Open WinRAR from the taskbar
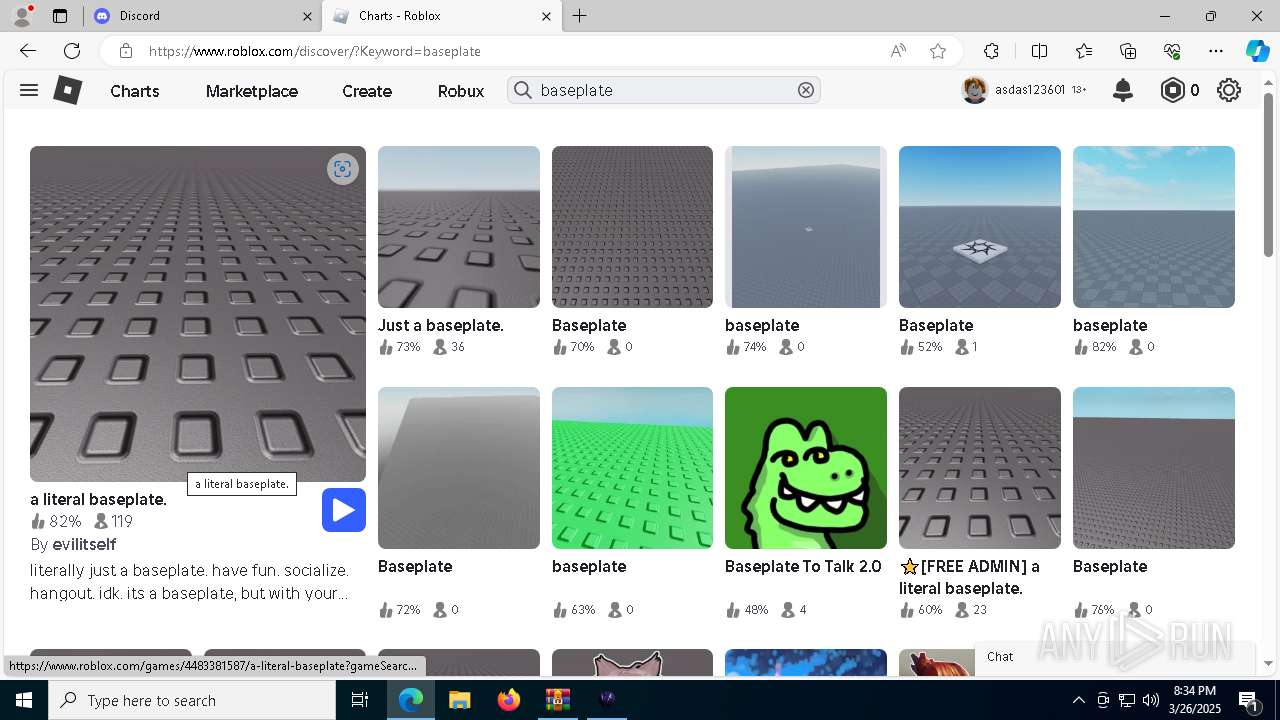 tap(557, 700)
